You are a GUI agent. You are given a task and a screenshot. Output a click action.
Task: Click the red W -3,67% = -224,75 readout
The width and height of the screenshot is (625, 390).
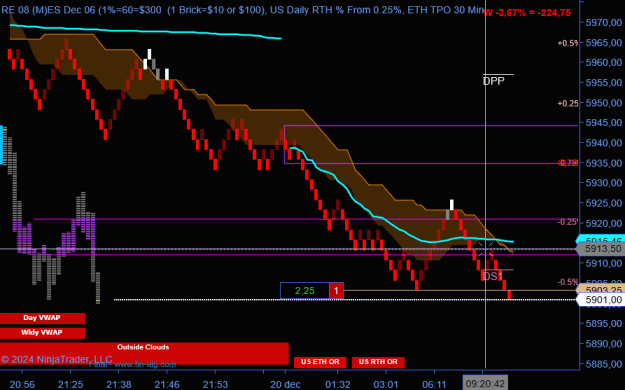click(527, 13)
